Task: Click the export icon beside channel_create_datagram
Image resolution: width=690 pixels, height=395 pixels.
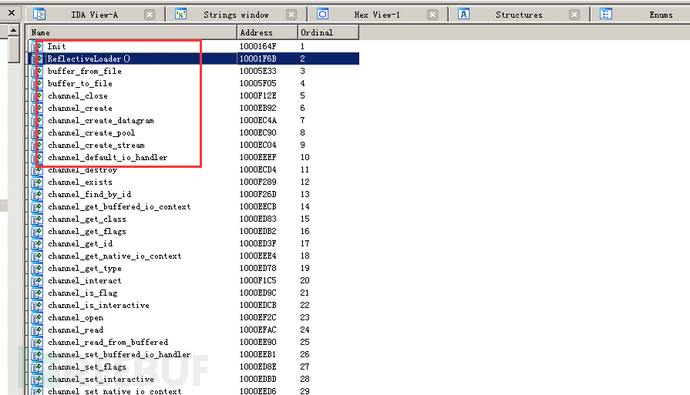Action: (37, 120)
